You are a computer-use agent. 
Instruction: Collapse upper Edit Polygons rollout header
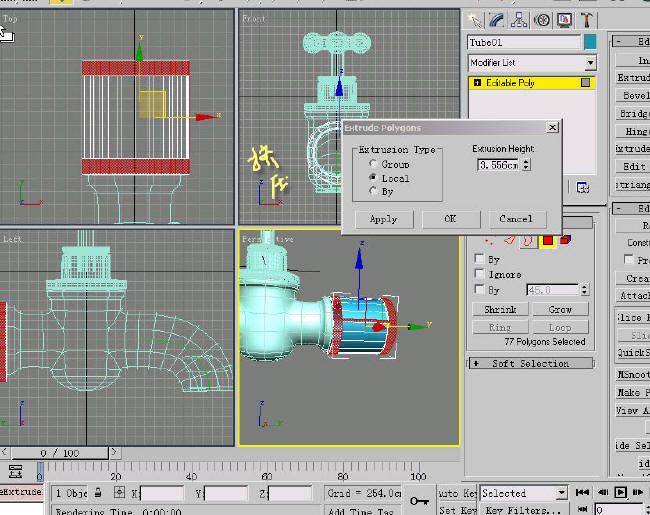pos(631,41)
